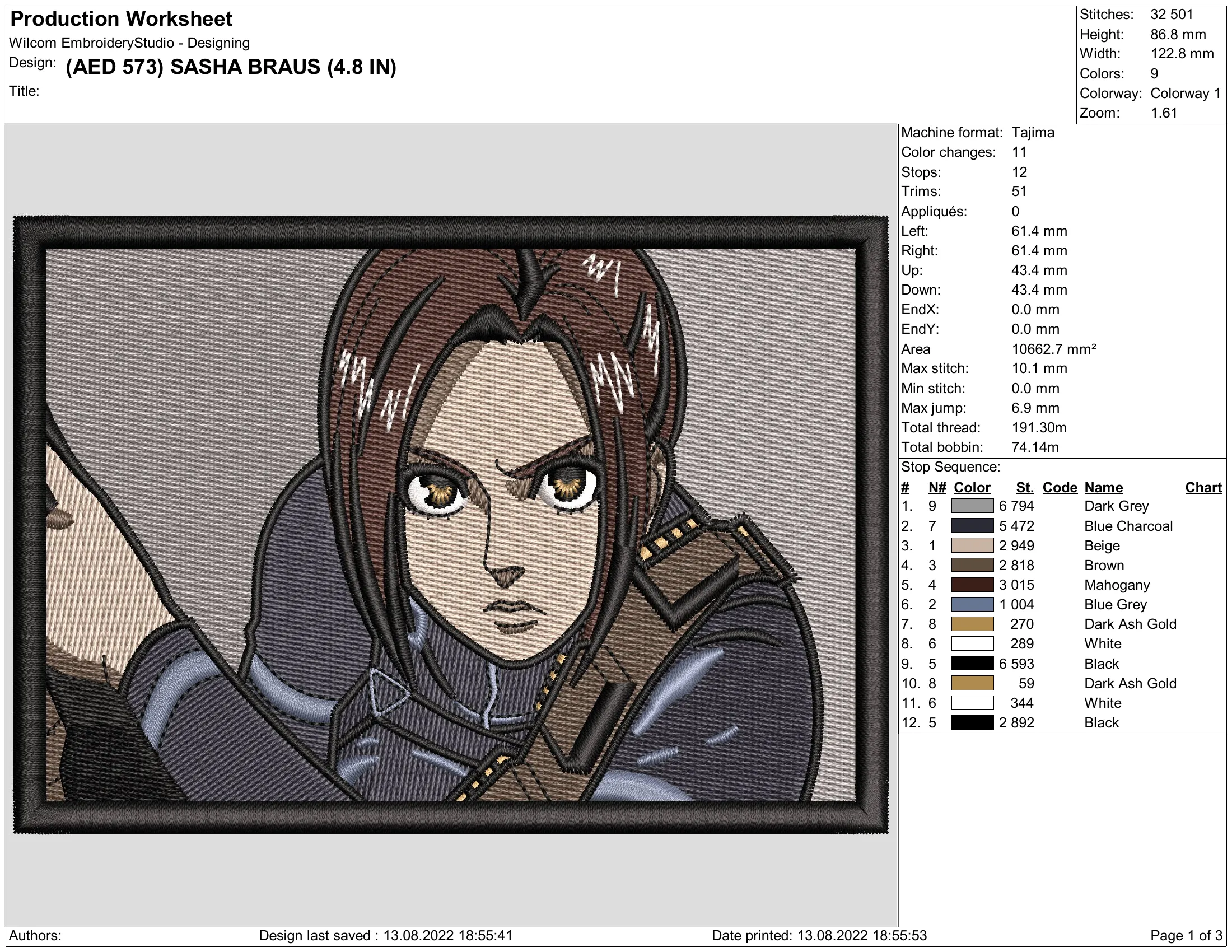Click the Blue Charcoal color swatch
The width and height of the screenshot is (1232, 952).
point(972,526)
